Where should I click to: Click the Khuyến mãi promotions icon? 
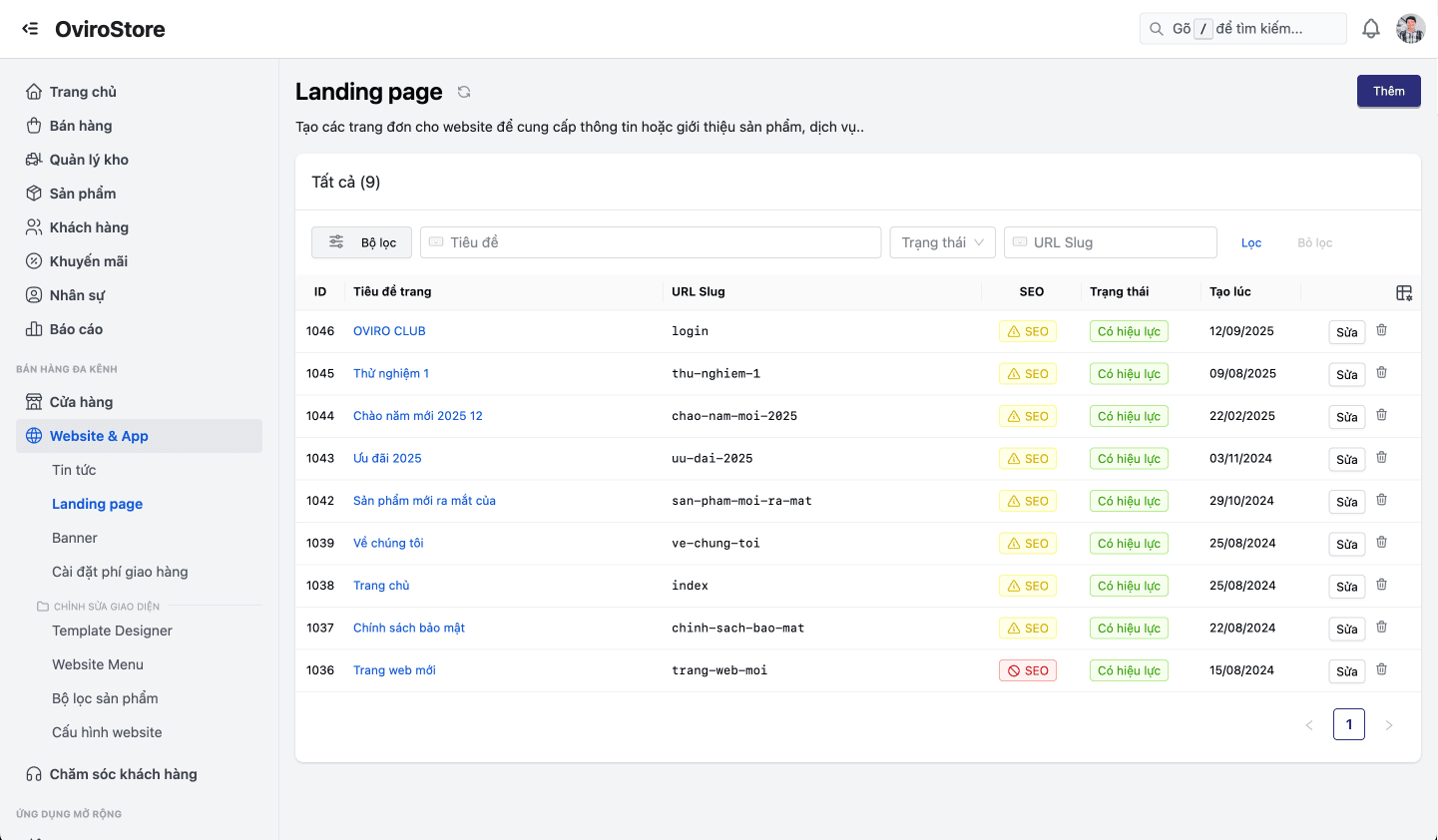coord(34,260)
